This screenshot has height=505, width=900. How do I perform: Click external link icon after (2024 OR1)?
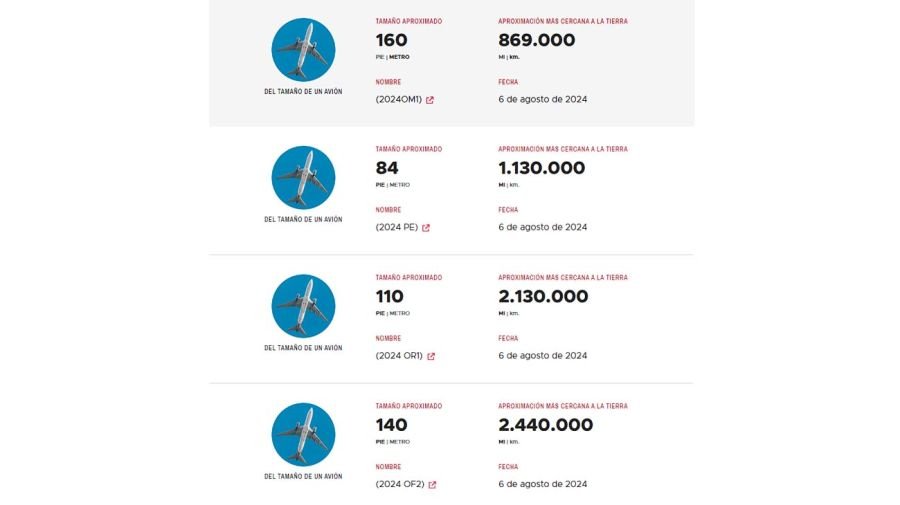[x=431, y=356]
